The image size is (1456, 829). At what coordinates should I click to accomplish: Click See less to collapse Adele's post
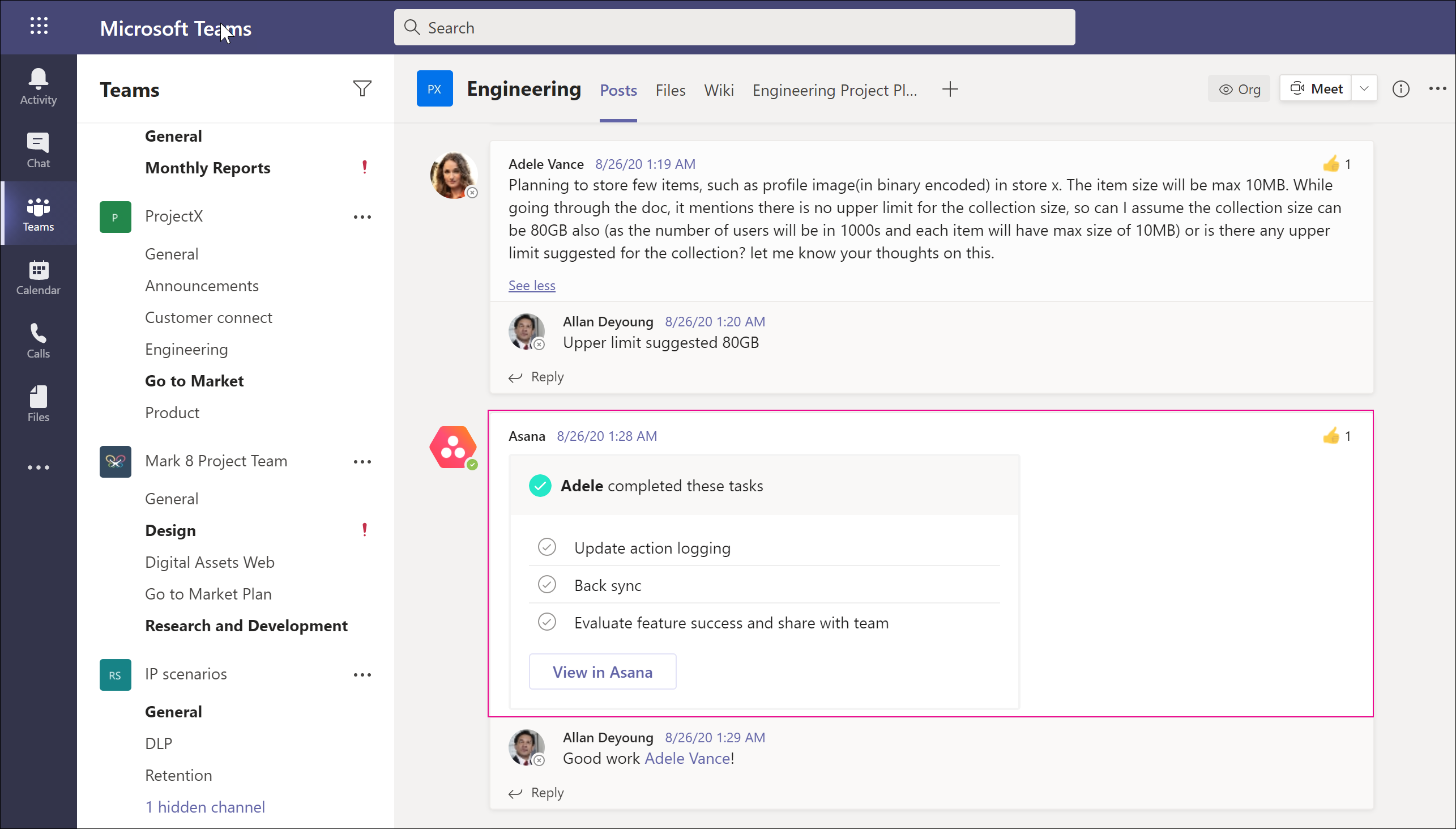tap(532, 285)
